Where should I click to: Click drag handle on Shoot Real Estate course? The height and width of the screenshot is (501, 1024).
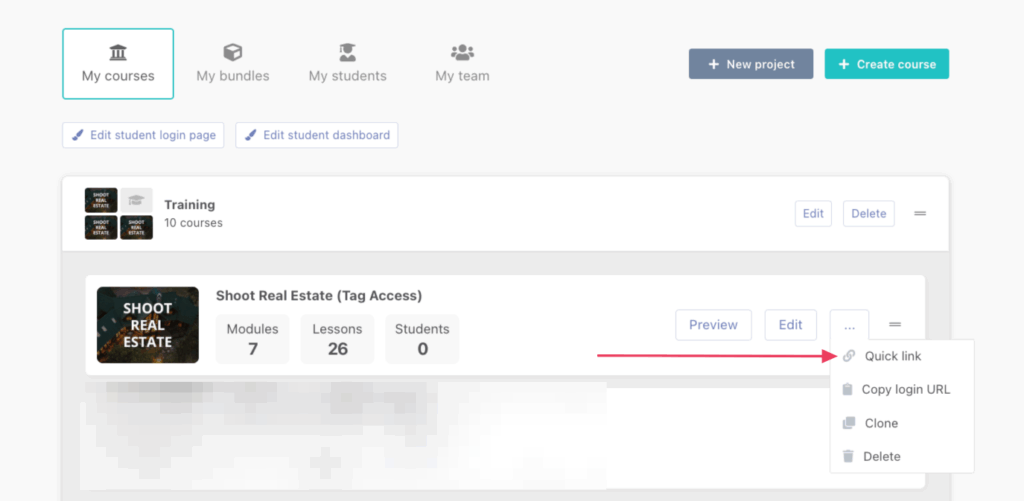click(x=895, y=324)
